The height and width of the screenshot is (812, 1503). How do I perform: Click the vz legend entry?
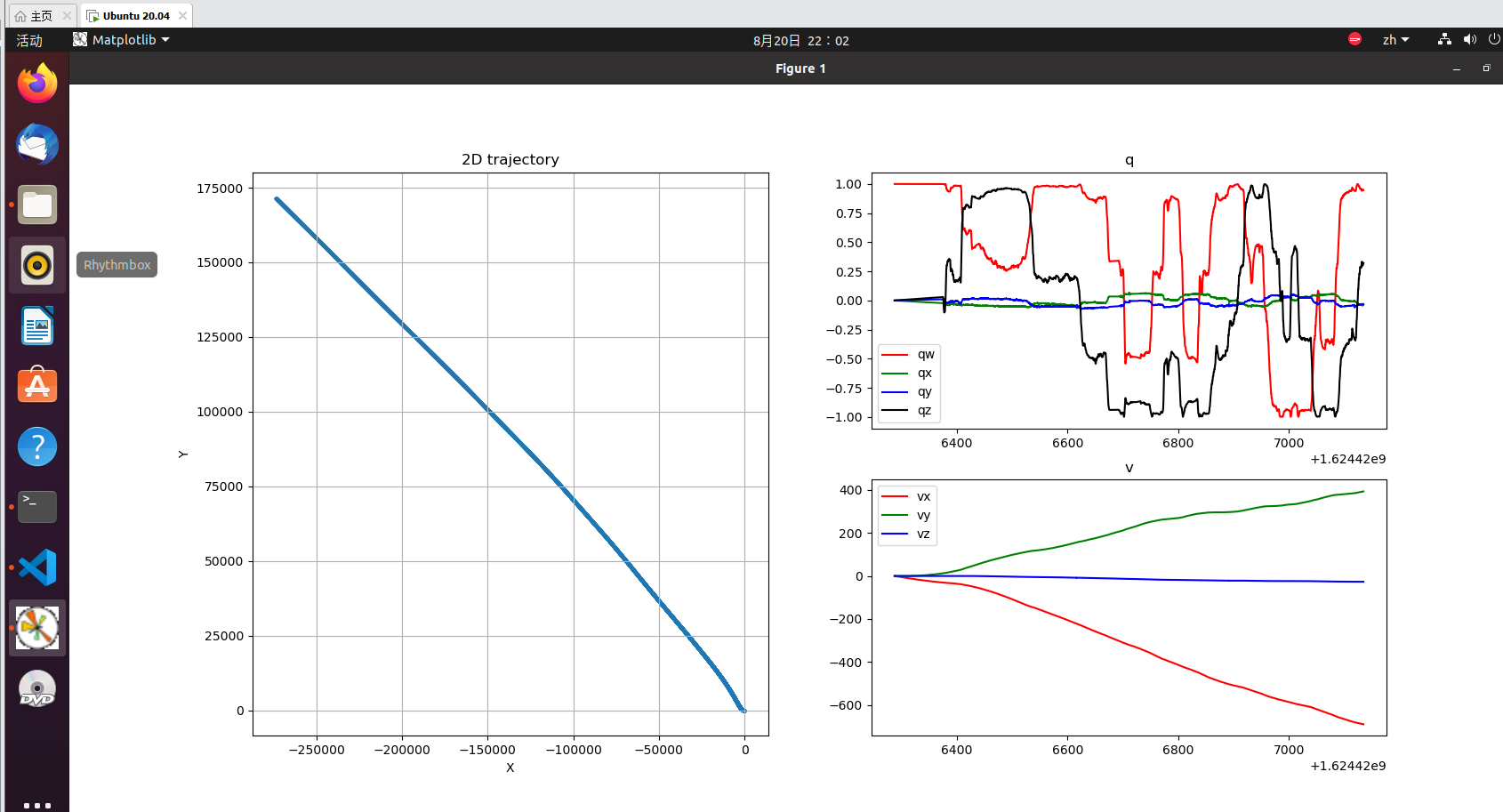(x=907, y=534)
